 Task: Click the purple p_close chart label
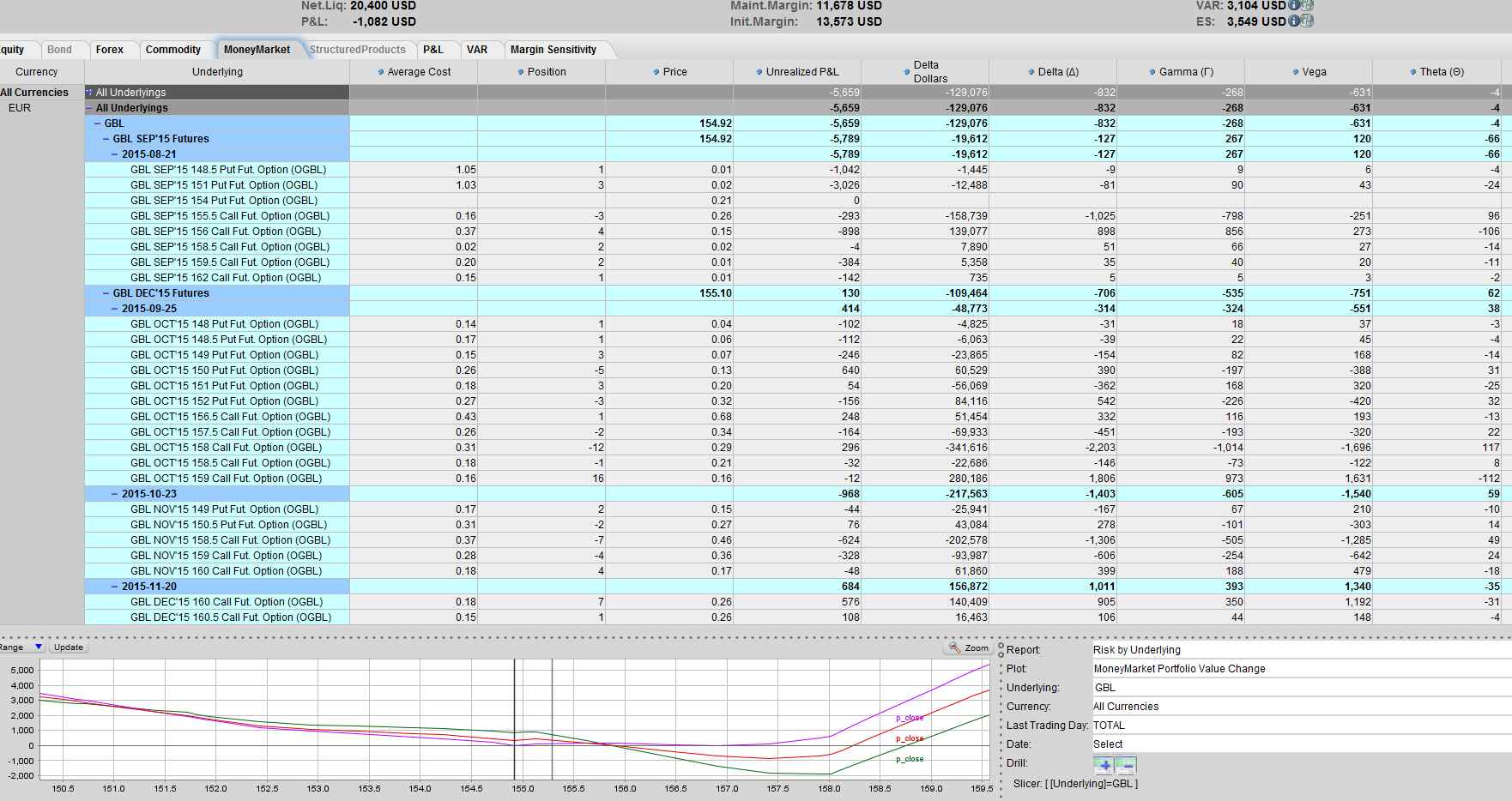pyautogui.click(x=910, y=718)
